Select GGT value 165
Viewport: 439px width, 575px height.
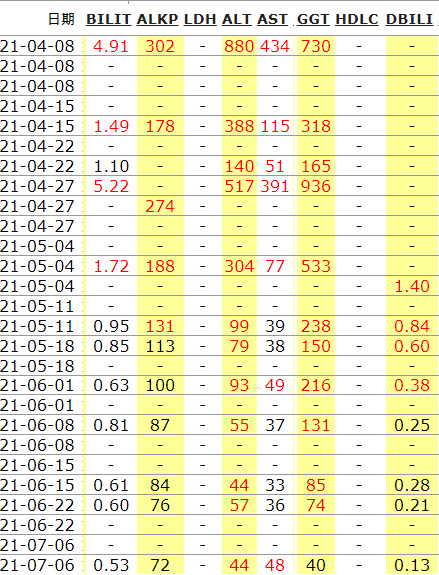click(316, 166)
